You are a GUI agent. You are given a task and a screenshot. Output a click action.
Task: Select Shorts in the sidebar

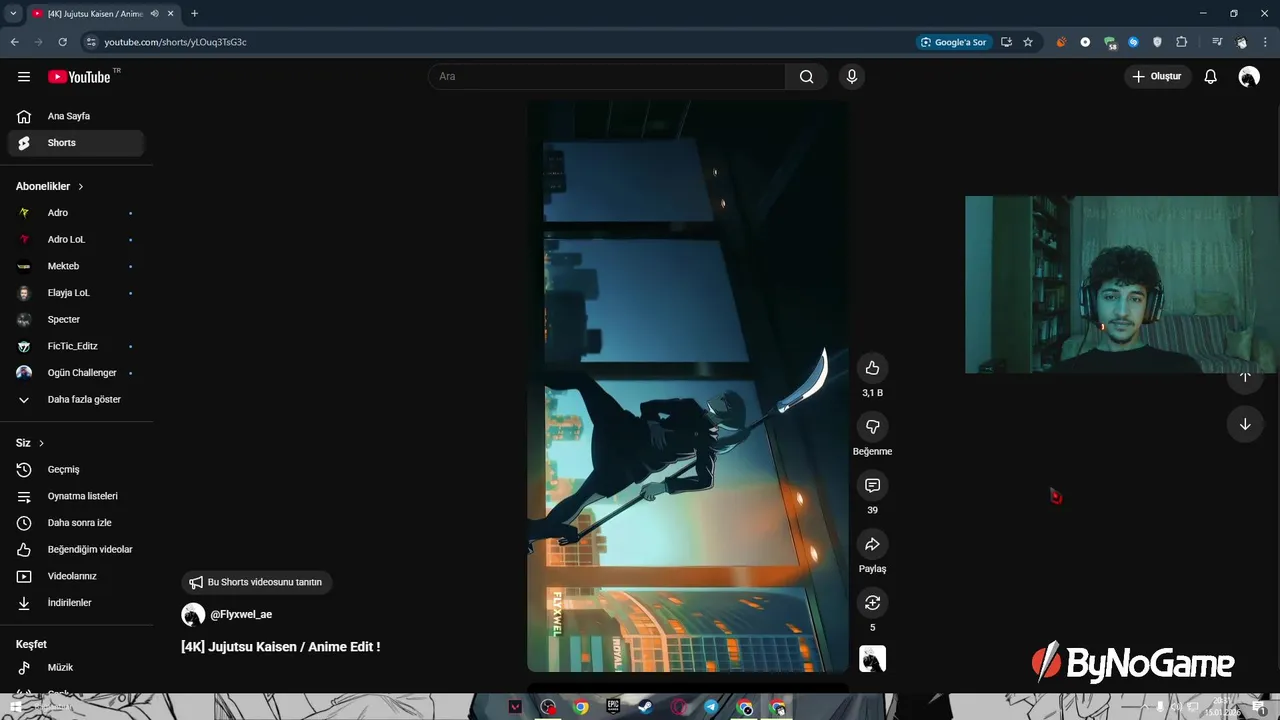coord(76,143)
